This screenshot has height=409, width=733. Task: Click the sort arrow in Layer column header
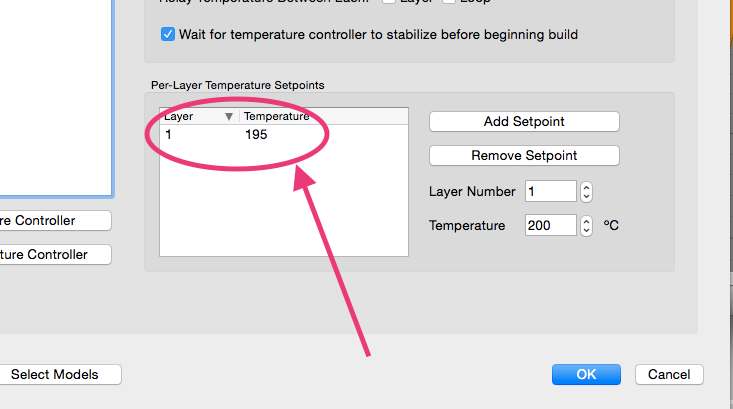229,116
